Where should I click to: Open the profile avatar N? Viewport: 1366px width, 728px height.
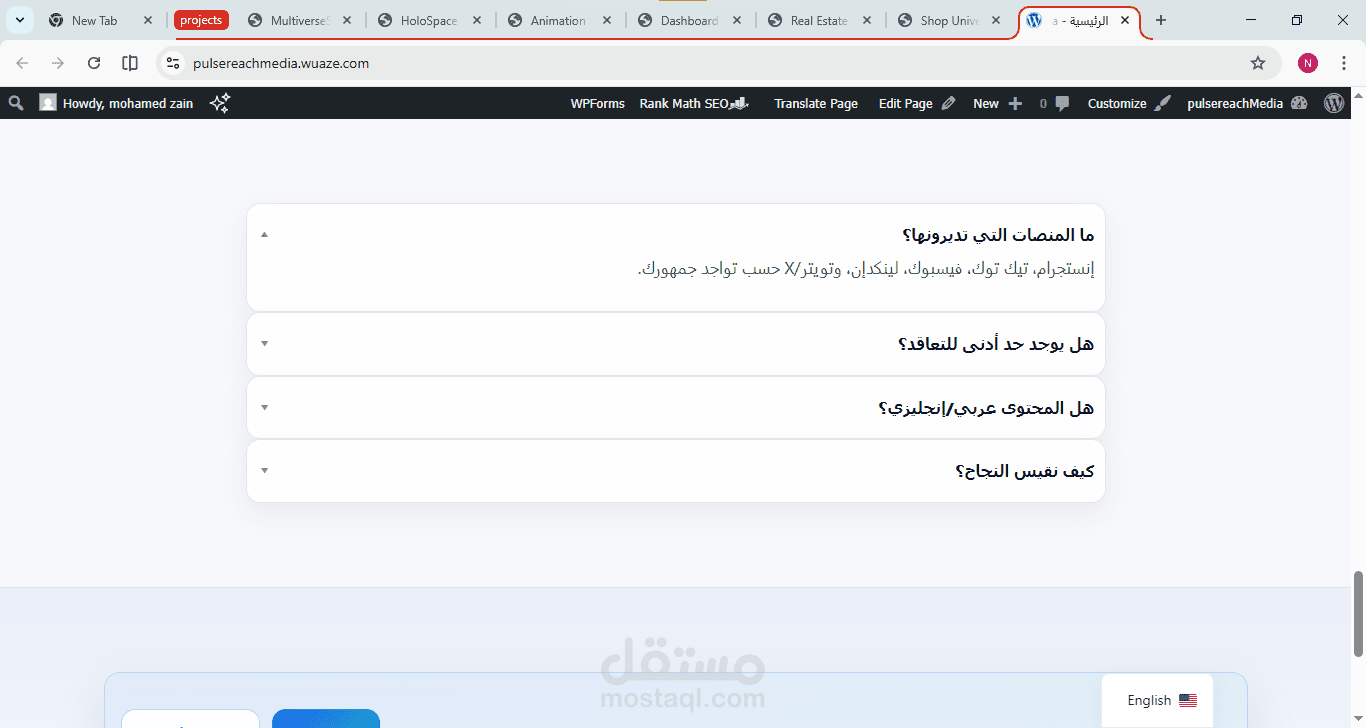pyautogui.click(x=1308, y=63)
